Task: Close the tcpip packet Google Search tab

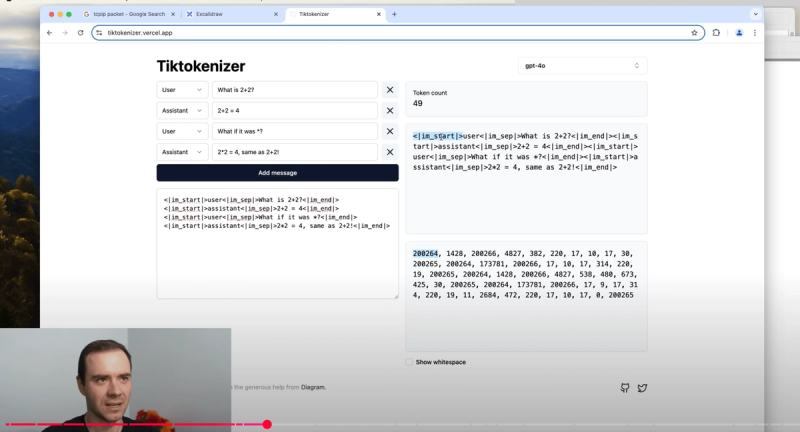Action: (173, 14)
